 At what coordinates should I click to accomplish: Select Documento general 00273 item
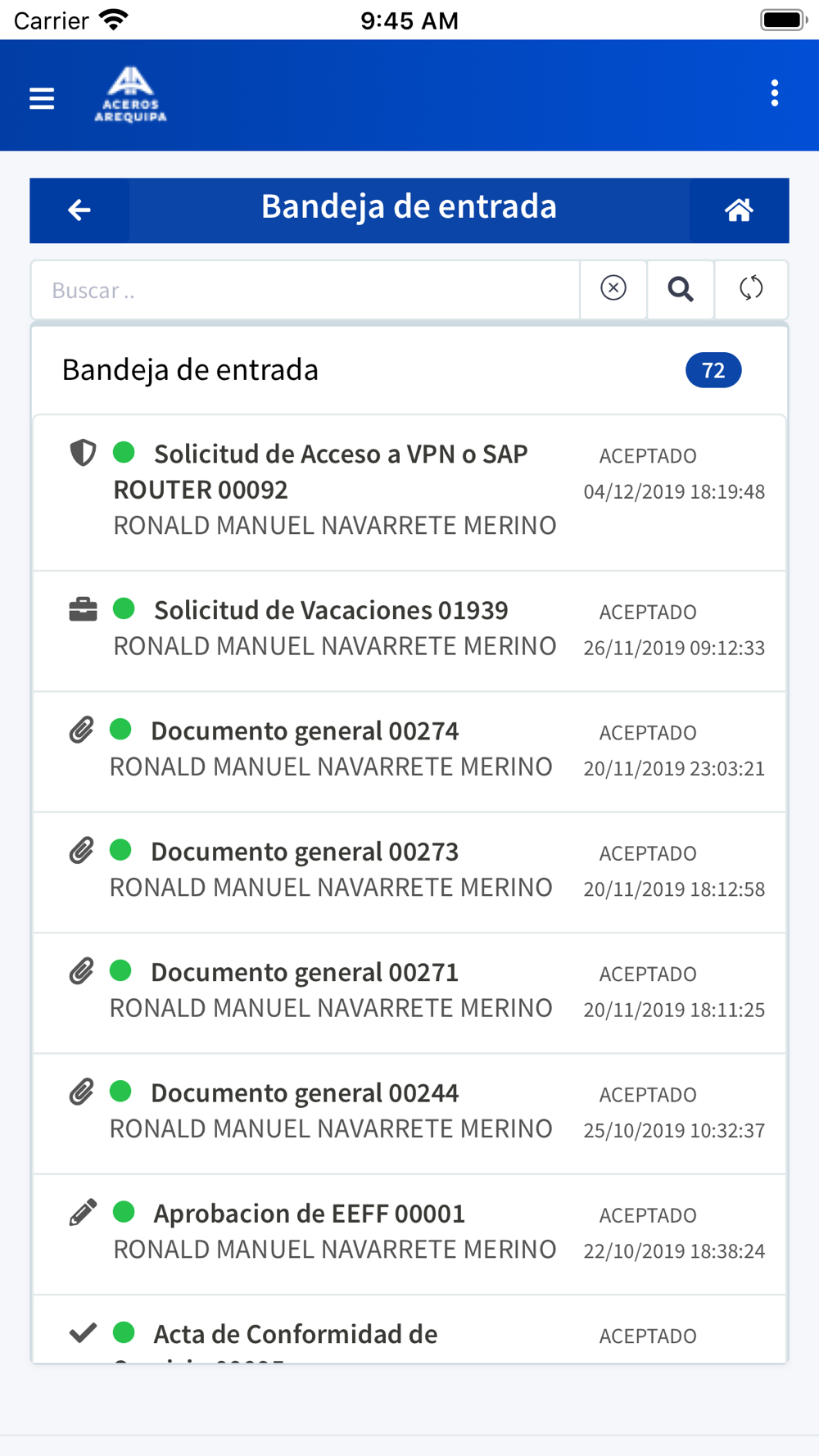tap(409, 872)
